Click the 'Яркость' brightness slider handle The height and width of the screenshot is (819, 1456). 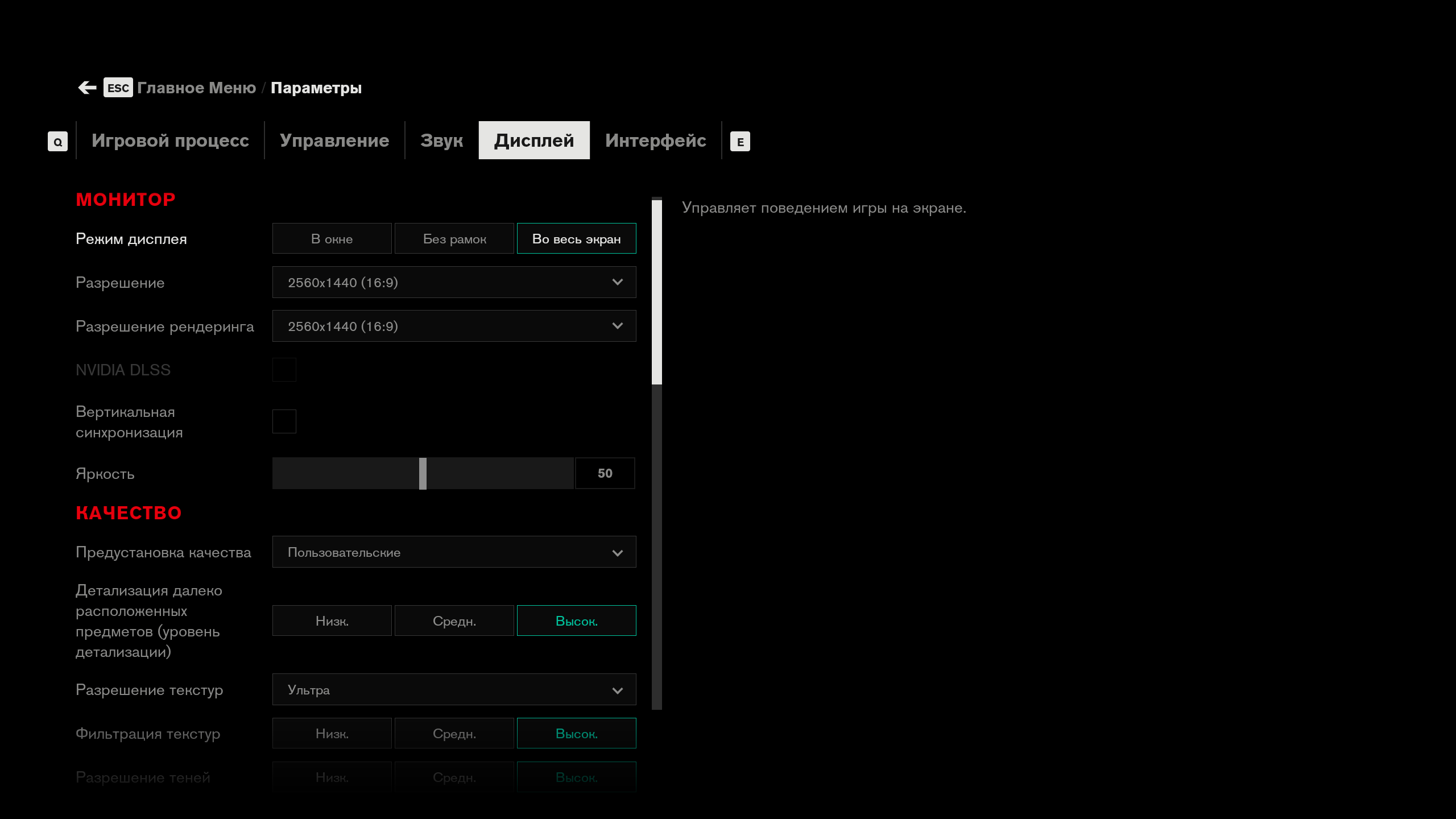[423, 474]
